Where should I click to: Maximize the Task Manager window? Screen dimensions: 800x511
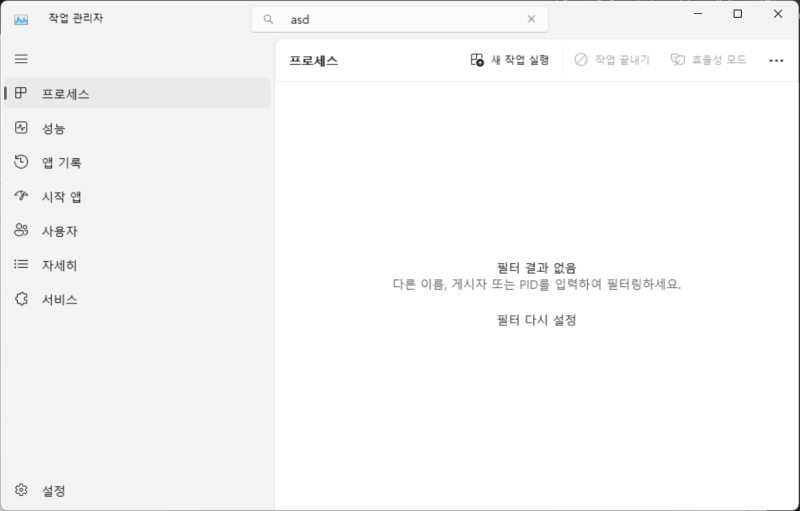point(737,14)
